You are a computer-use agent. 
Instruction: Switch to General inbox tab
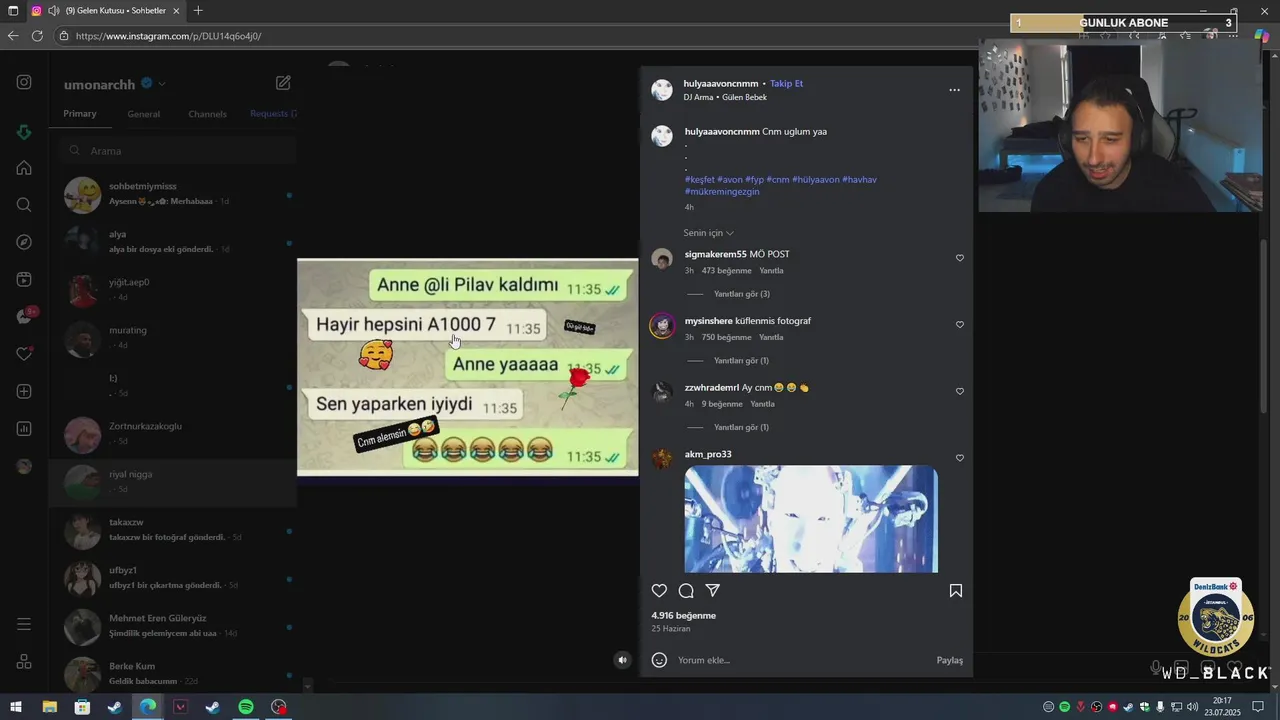click(x=143, y=114)
